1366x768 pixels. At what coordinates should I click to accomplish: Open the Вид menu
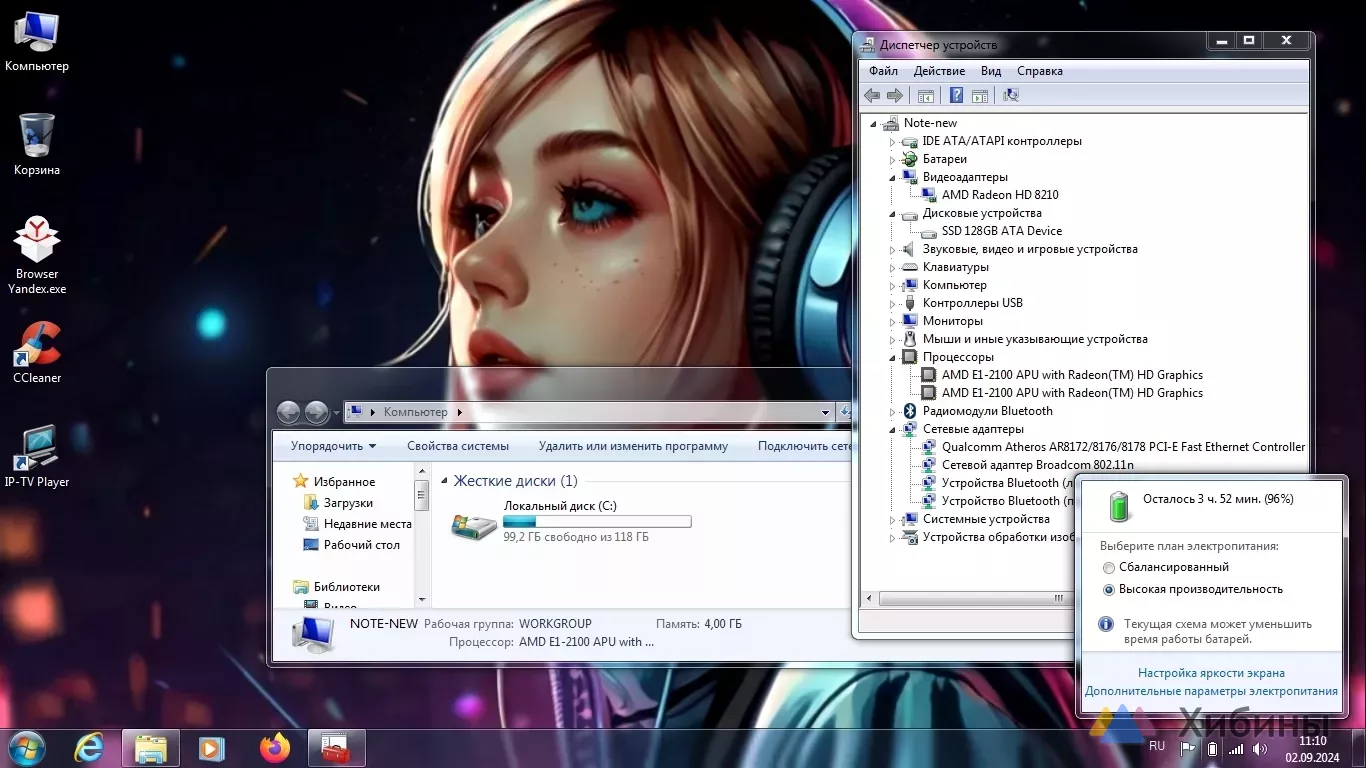(991, 71)
